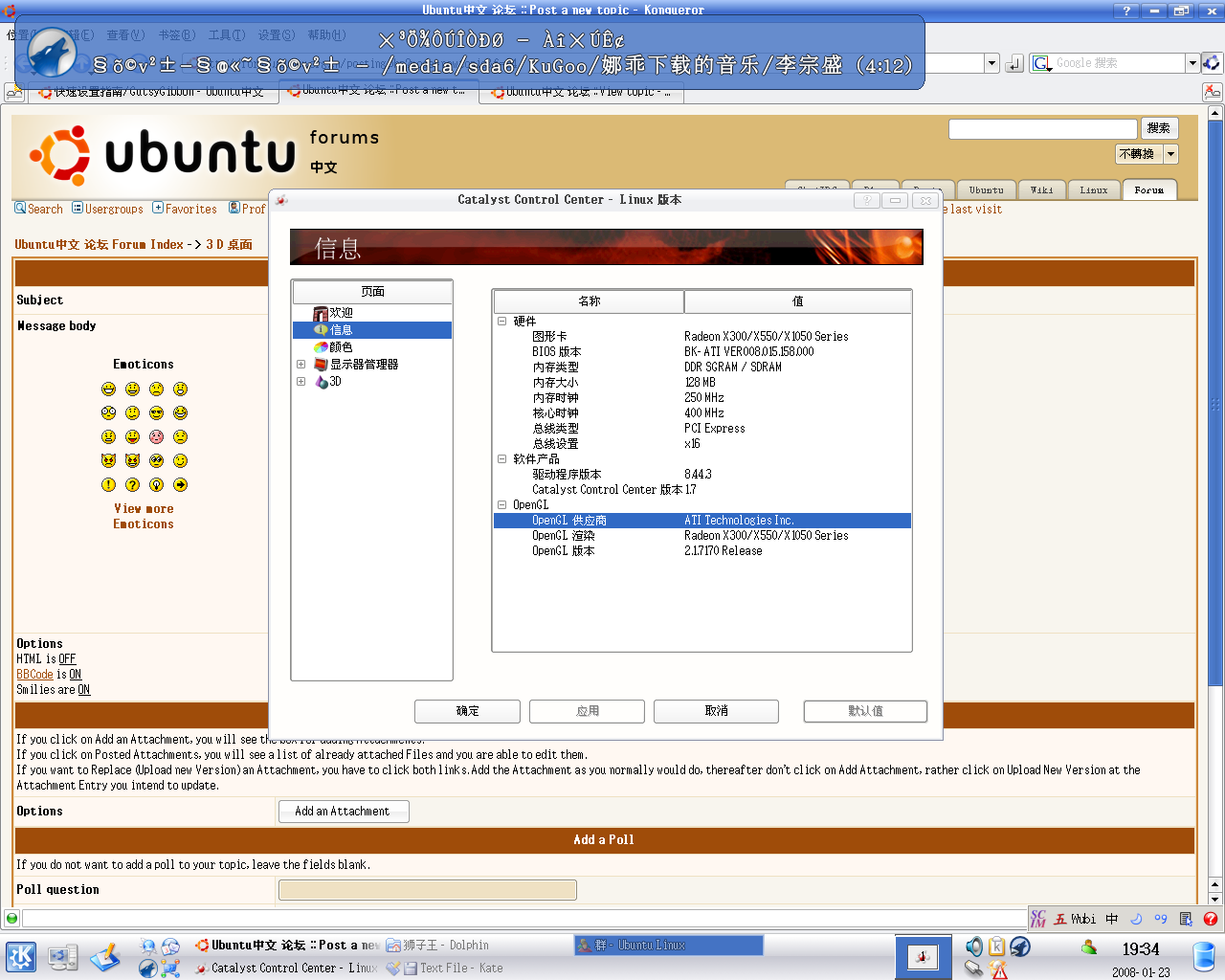Image resolution: width=1225 pixels, height=980 pixels.
Task: Open the 设置(S) menu
Action: click(x=276, y=35)
